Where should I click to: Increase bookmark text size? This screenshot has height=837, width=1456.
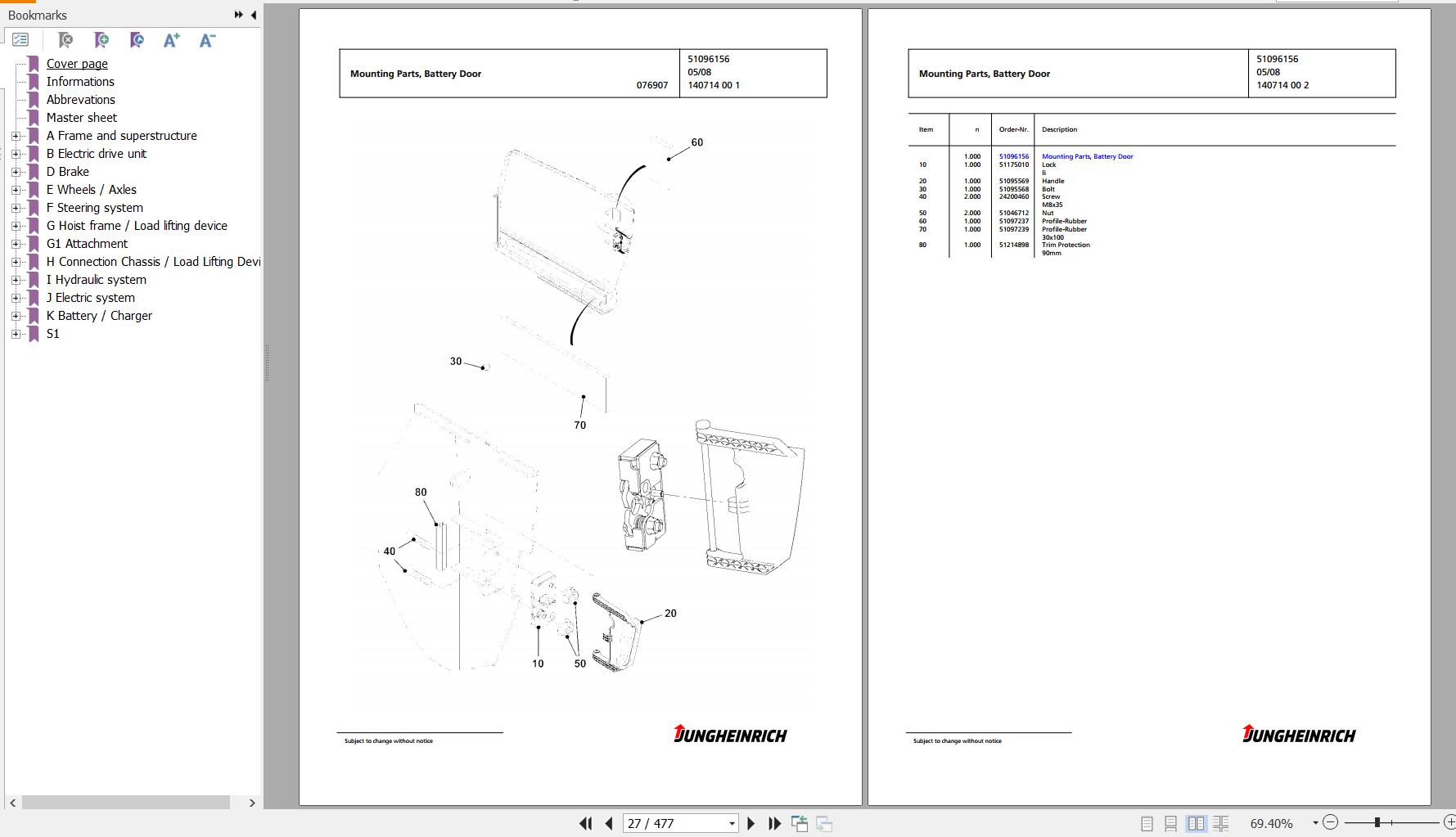point(171,39)
